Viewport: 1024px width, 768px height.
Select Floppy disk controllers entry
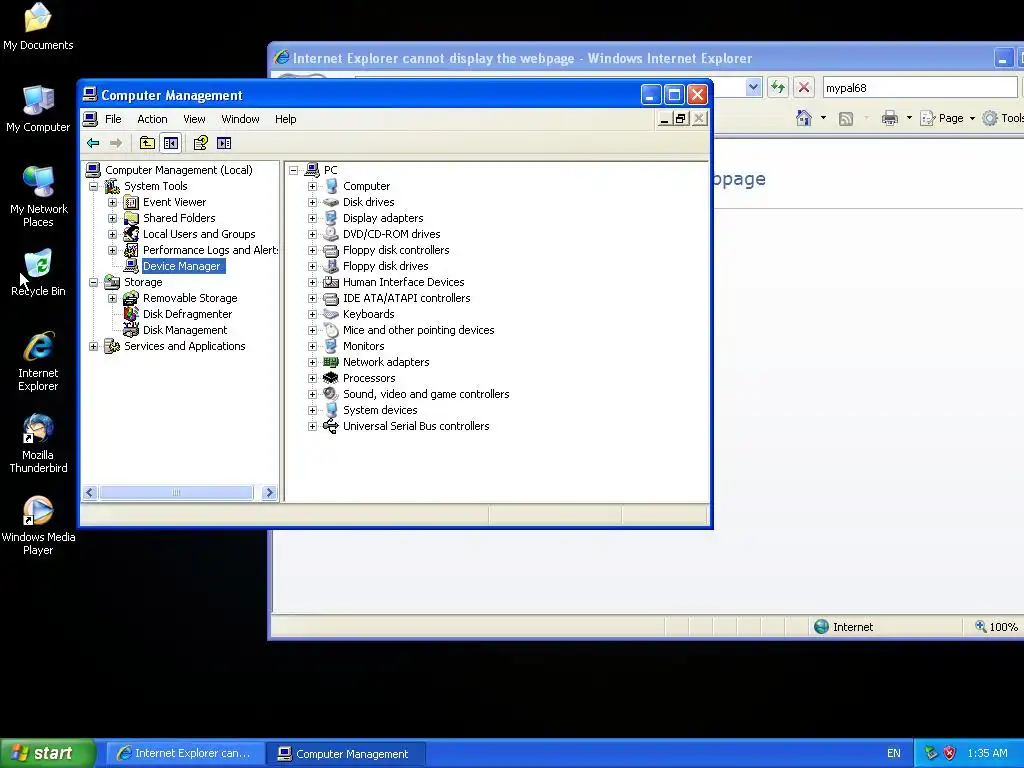tap(396, 250)
